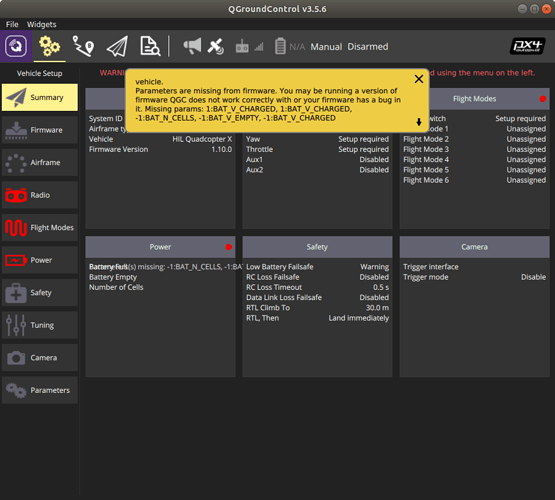Open the Parameters page
Image resolution: width=555 pixels, height=500 pixels.
pyautogui.click(x=40, y=390)
